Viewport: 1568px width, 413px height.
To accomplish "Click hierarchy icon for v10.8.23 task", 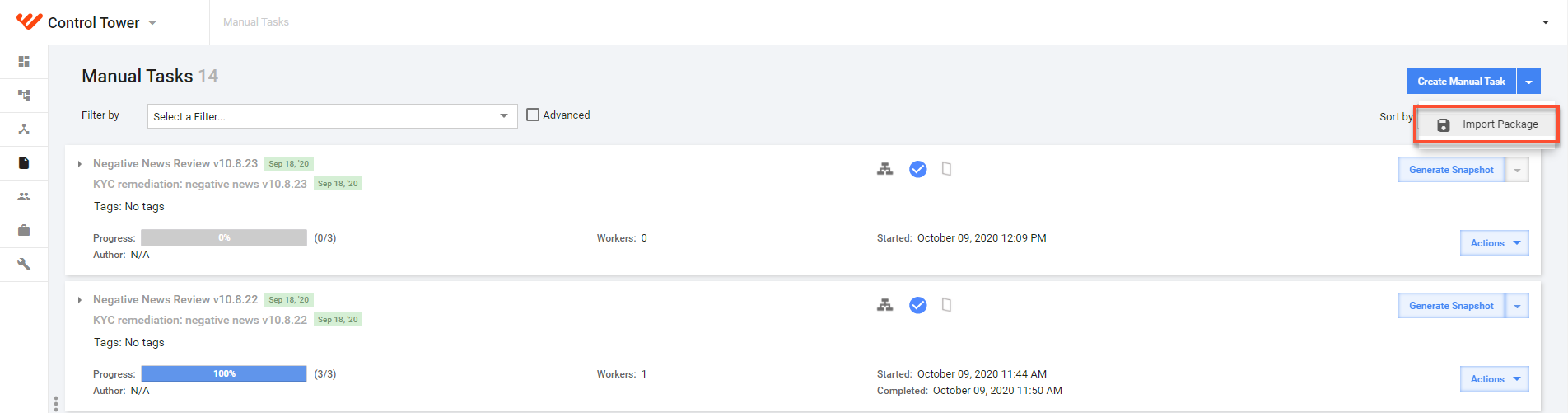I will tap(884, 169).
